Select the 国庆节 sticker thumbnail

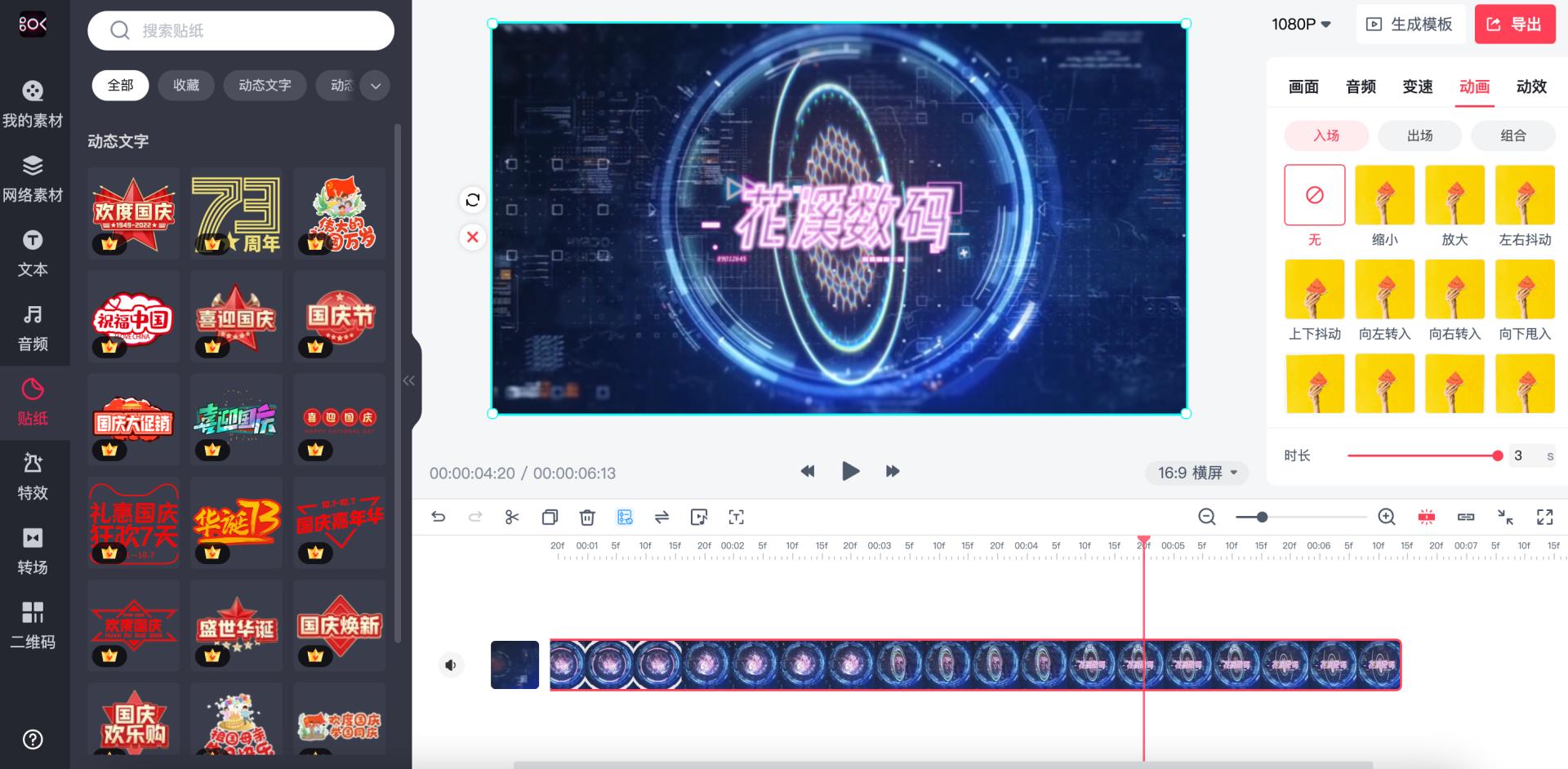pos(339,317)
